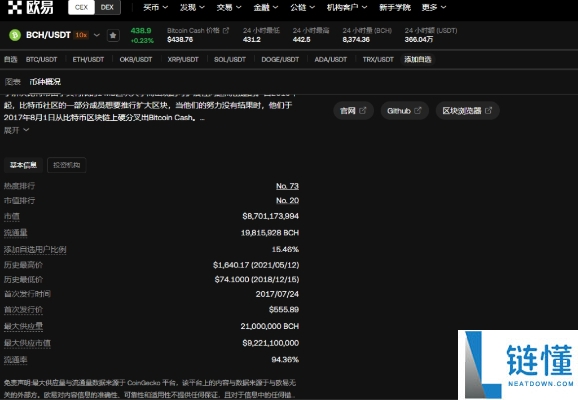This screenshot has height=400, width=578.
Task: Select the 基本信息 tab
Action: coord(23,165)
